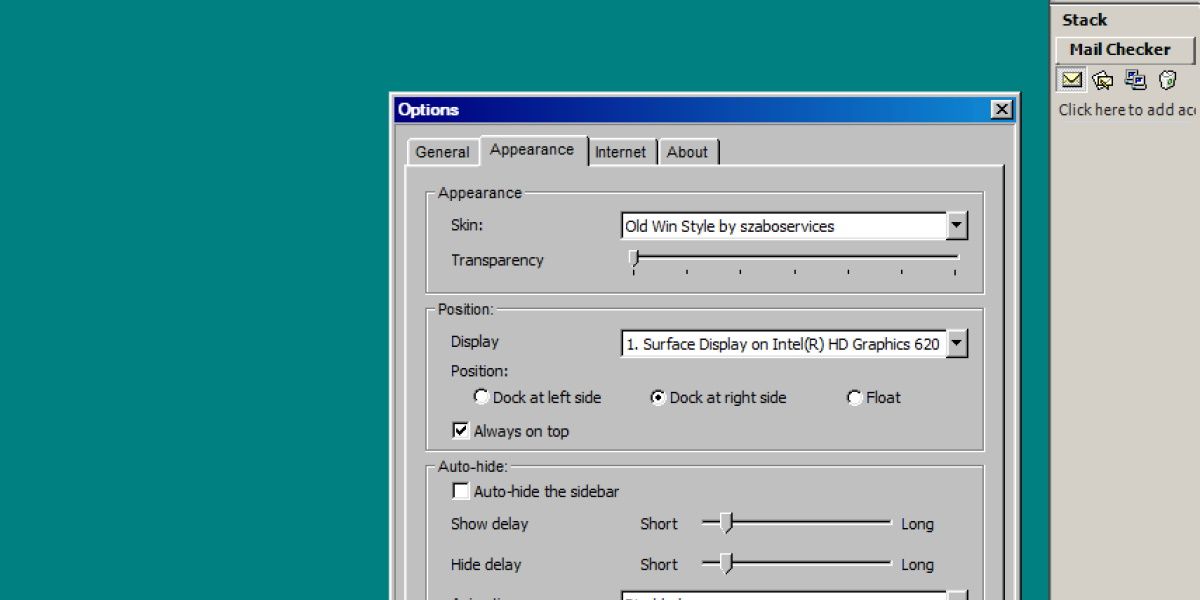Open the recycle bin icon in the sidebar
This screenshot has width=1200, height=600.
1166,80
